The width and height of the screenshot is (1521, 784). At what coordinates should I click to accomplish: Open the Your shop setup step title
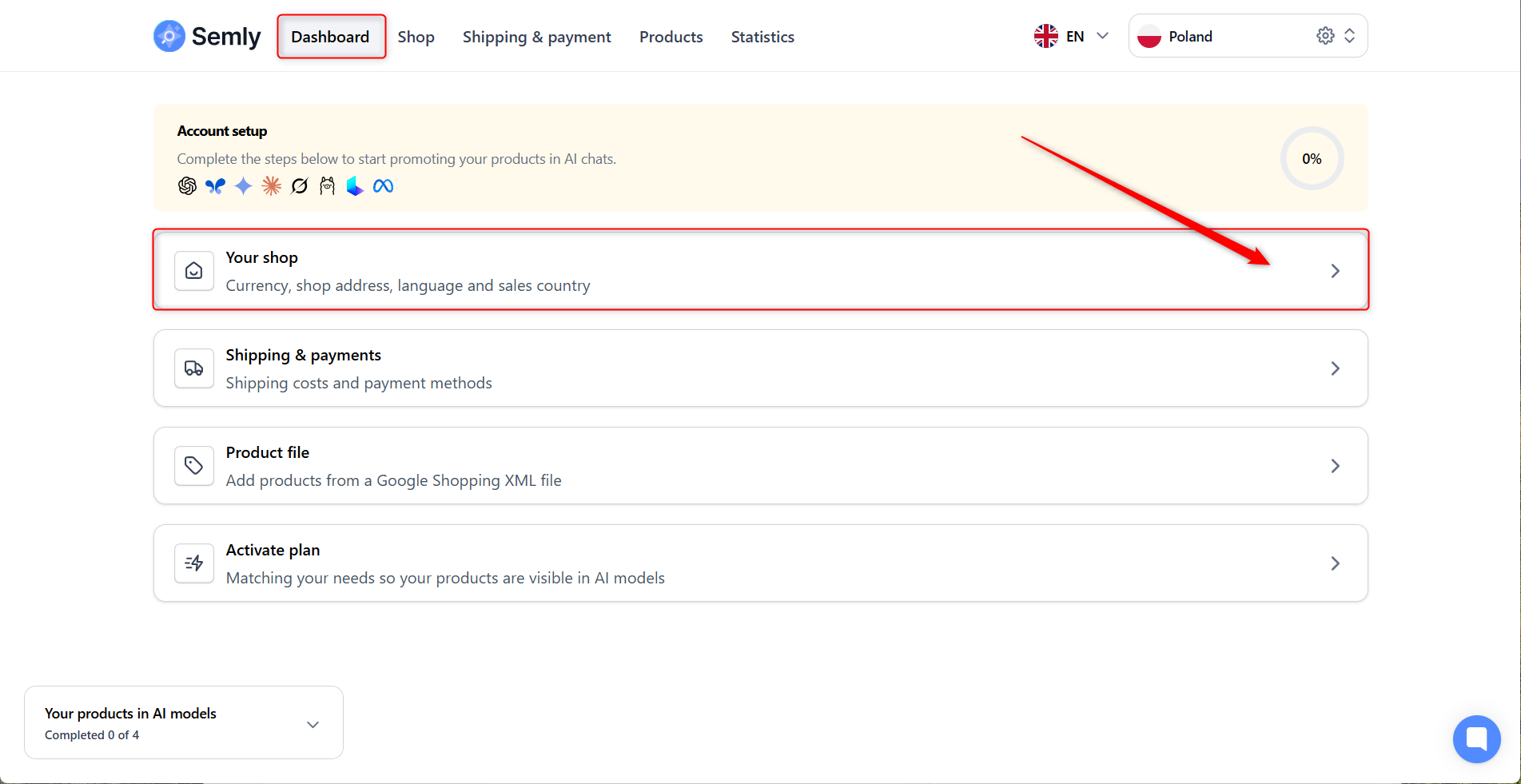tap(262, 257)
